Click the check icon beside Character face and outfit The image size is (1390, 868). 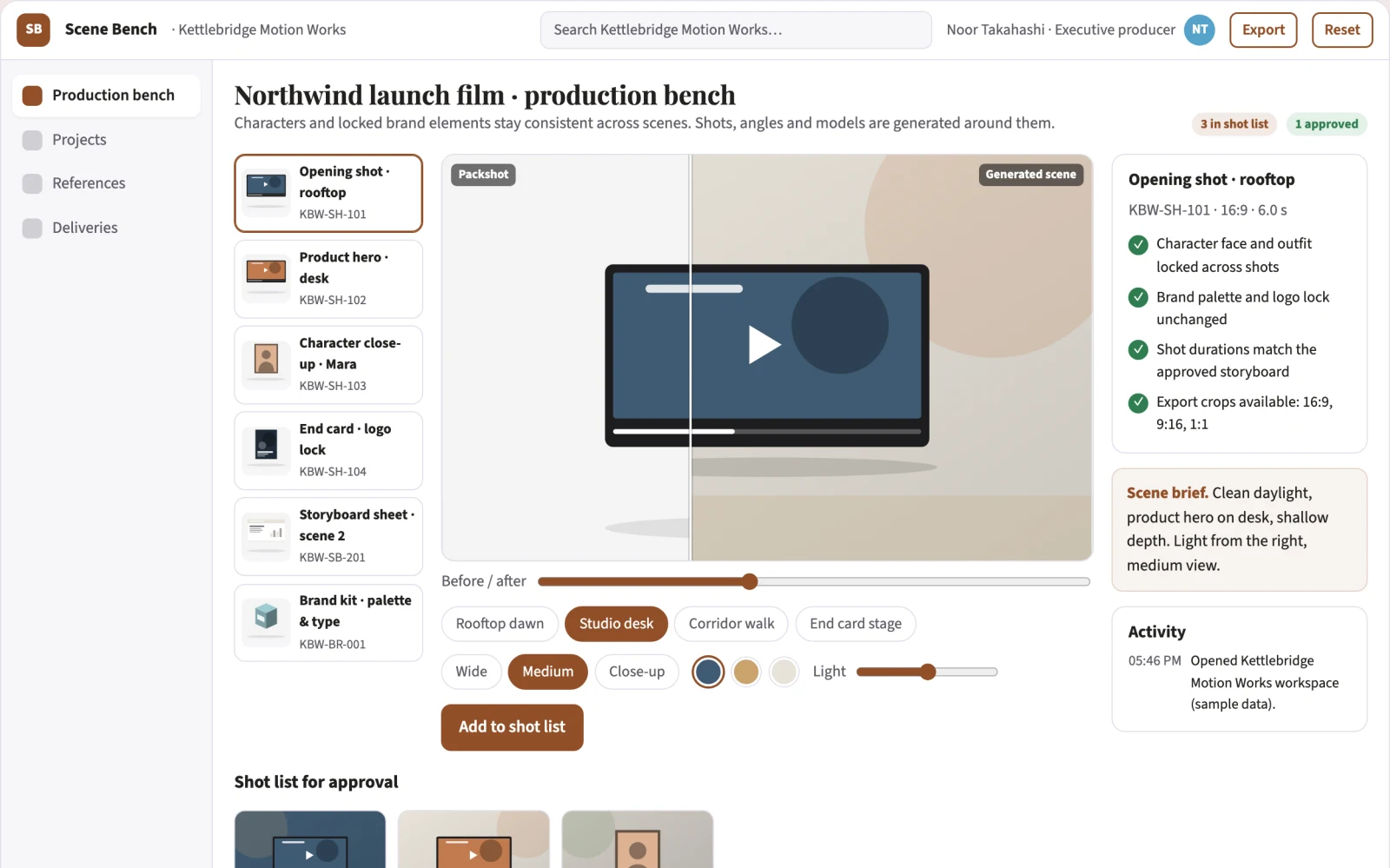click(x=1138, y=245)
